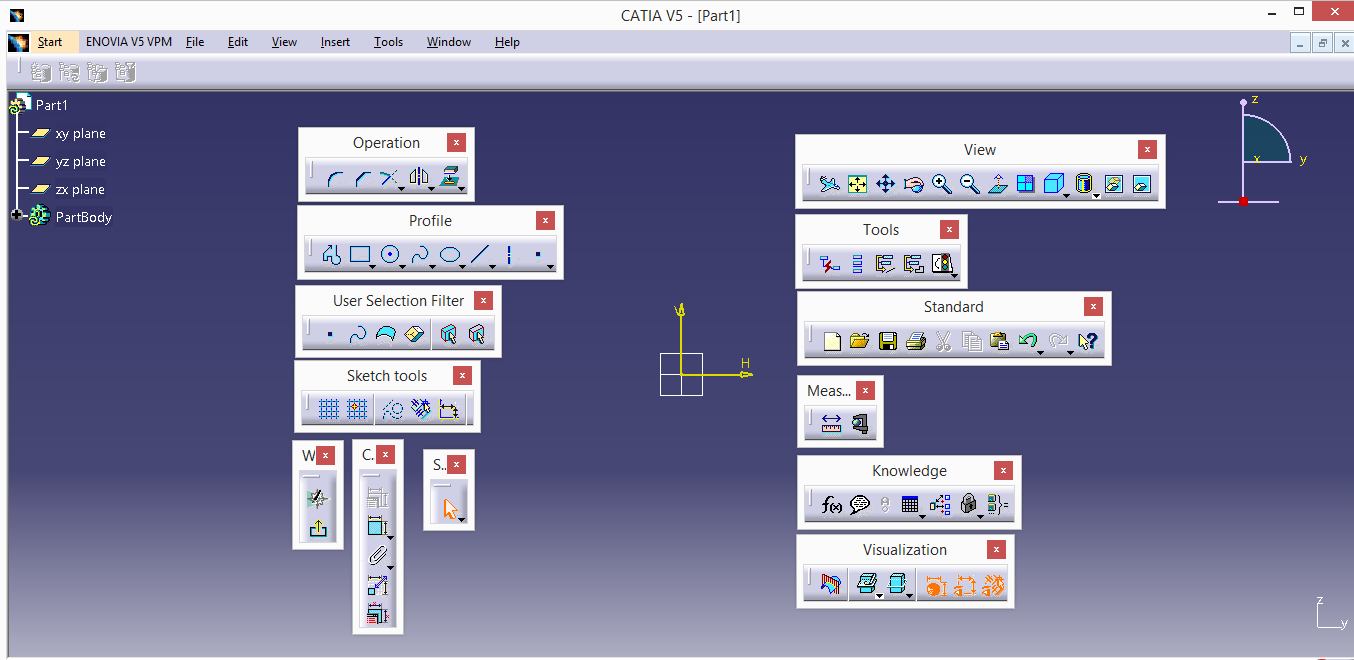Select the Corner tool in the Operation toolbar
Screen dimensions: 1354x660
pyautogui.click(x=335, y=177)
